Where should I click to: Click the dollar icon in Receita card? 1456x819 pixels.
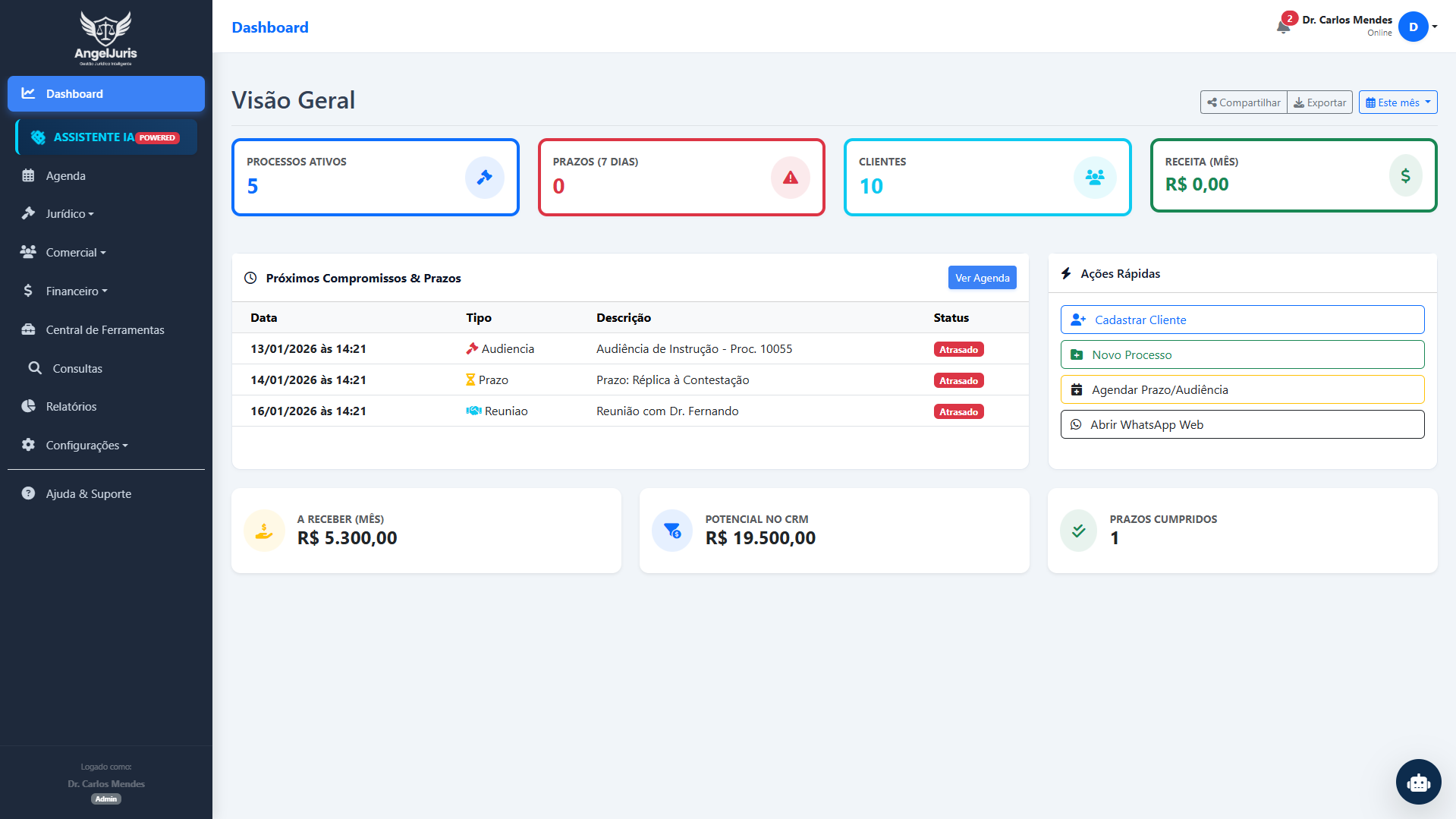(x=1405, y=175)
